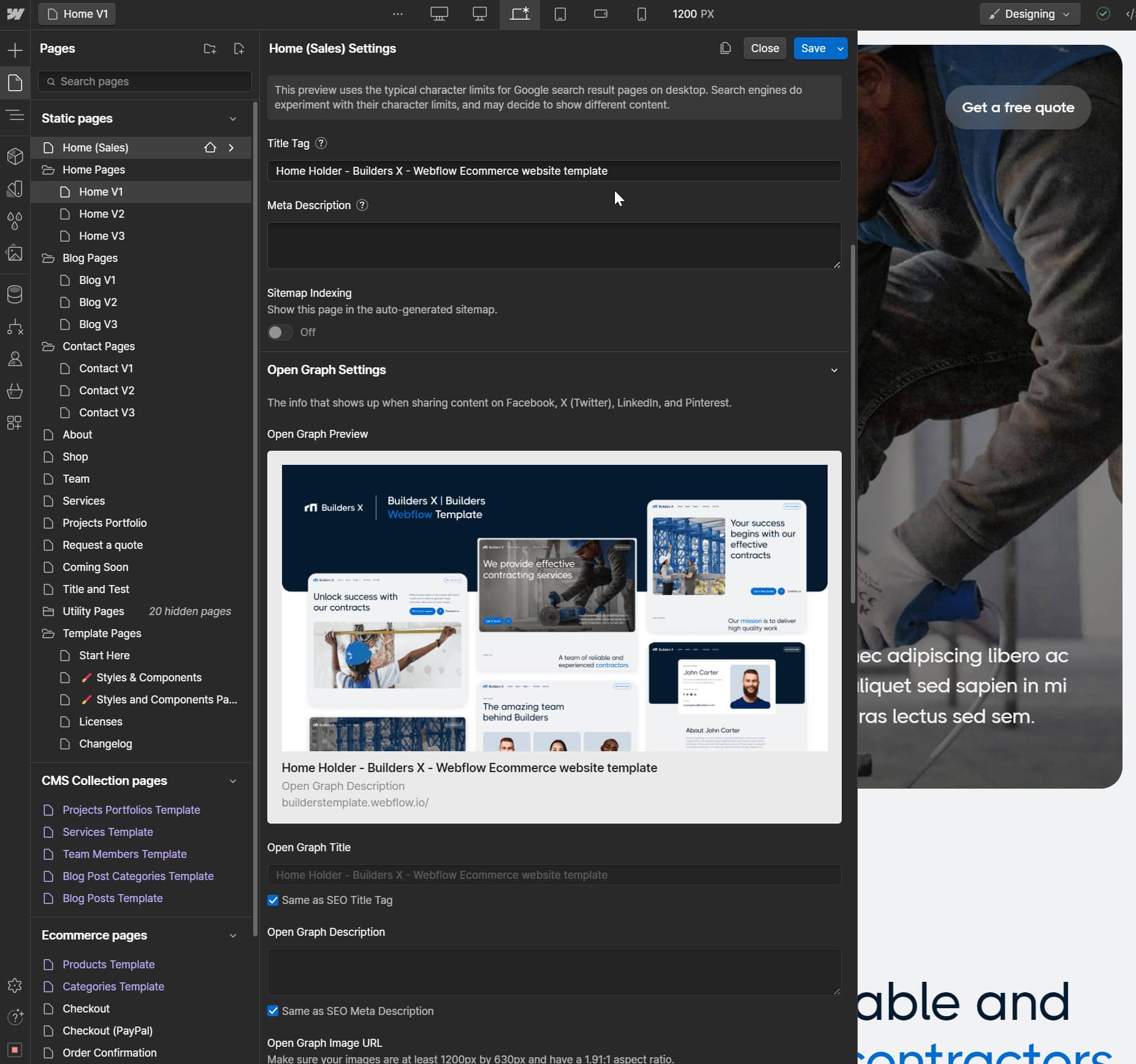Screen dimensions: 1136x1064
Task: Open the Ecommerce panel
Action: pos(15,391)
